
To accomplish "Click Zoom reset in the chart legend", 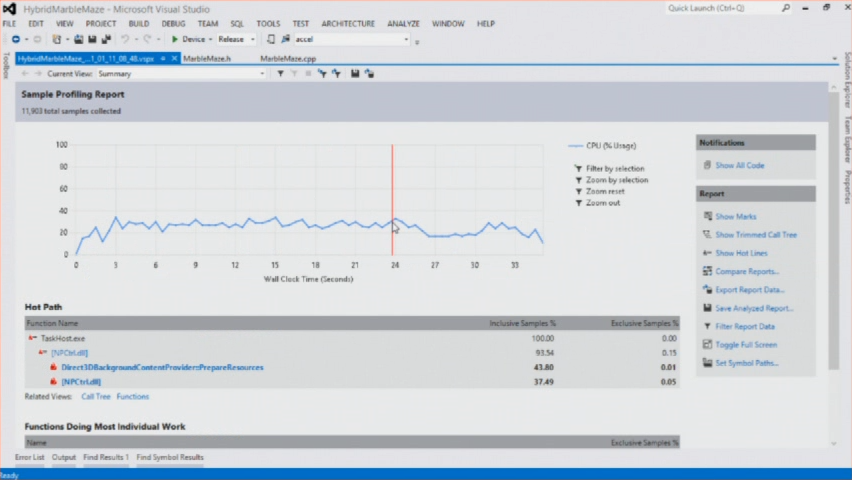I will click(605, 191).
